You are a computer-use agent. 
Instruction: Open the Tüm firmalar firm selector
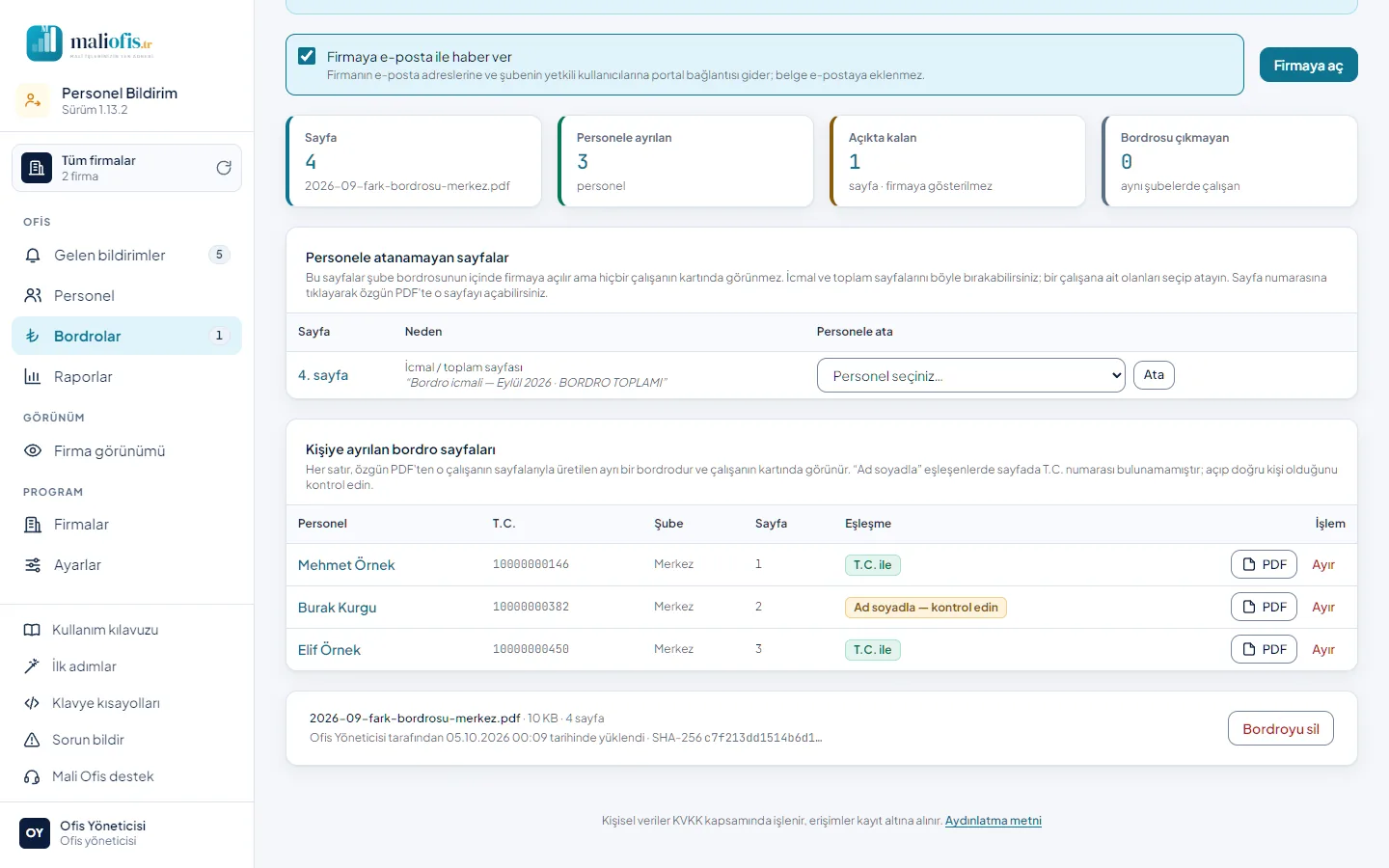(126, 168)
